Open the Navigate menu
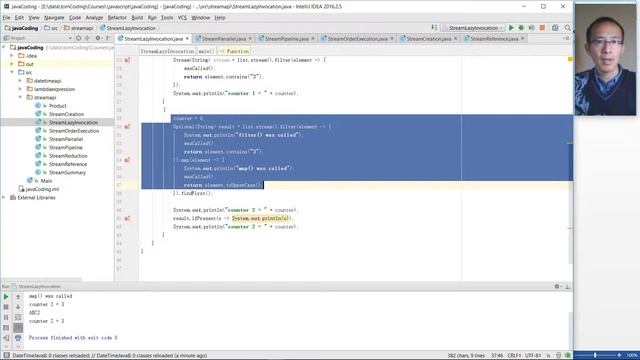This screenshot has height=360, width=640. click(54, 18)
